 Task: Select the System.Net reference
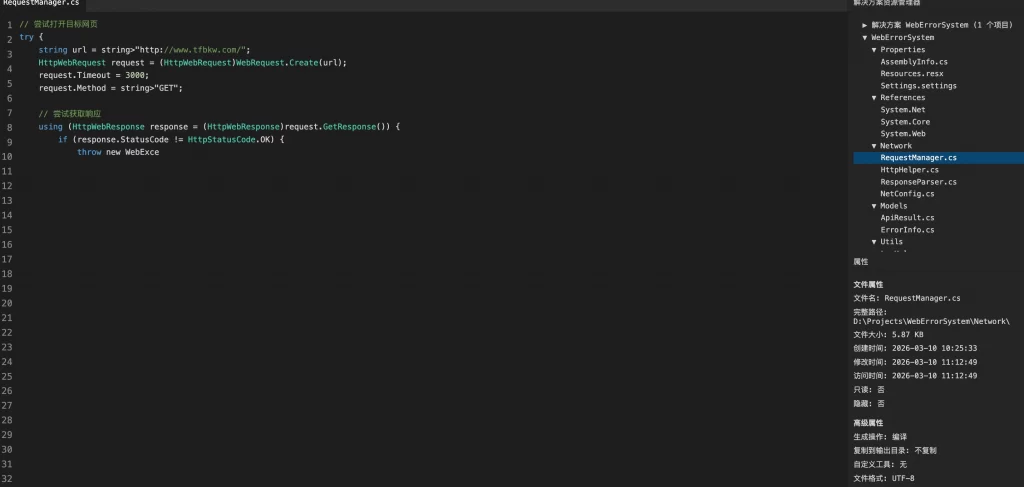click(x=903, y=110)
